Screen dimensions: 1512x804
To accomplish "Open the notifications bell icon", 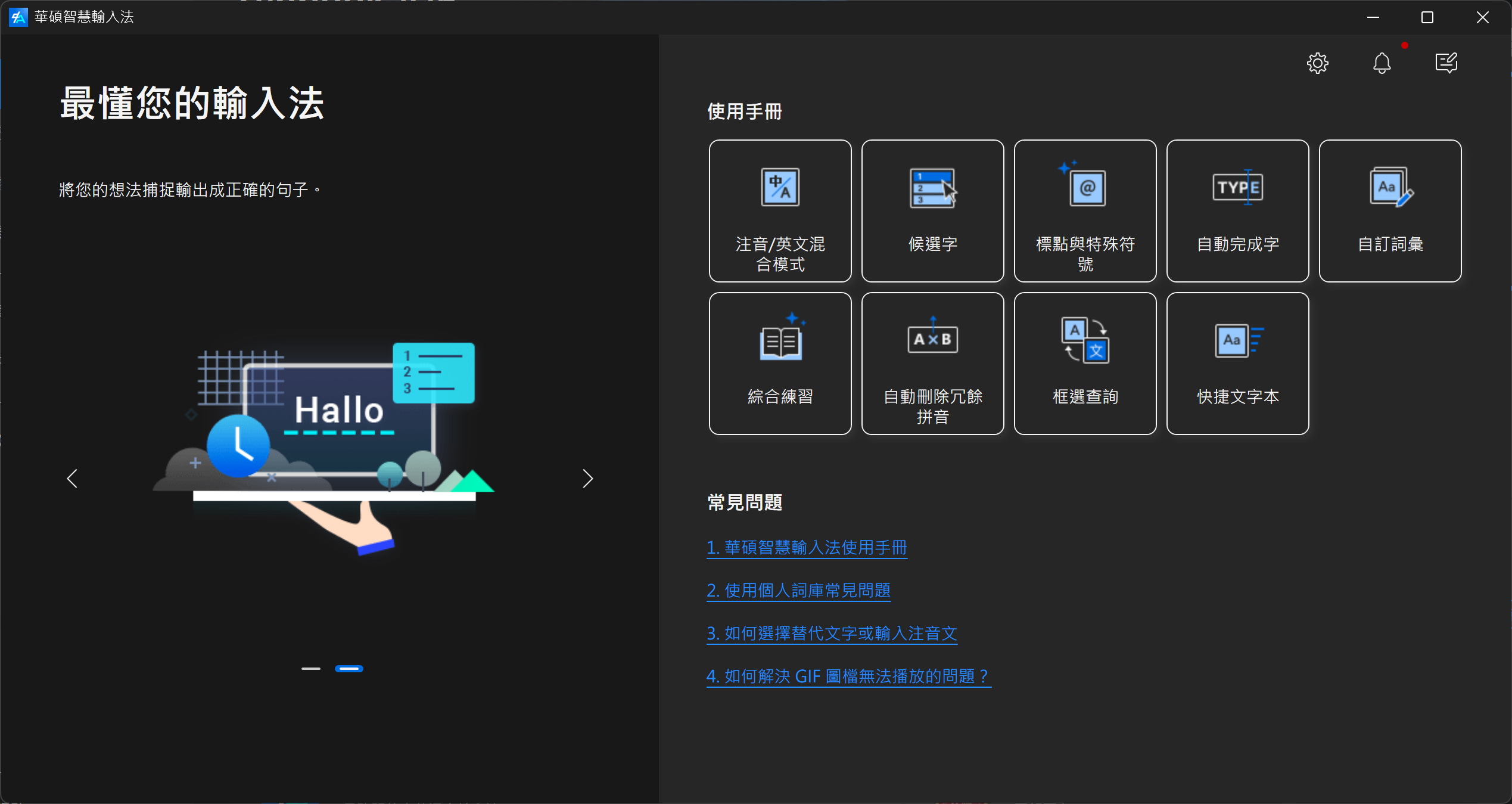I will [x=1382, y=63].
